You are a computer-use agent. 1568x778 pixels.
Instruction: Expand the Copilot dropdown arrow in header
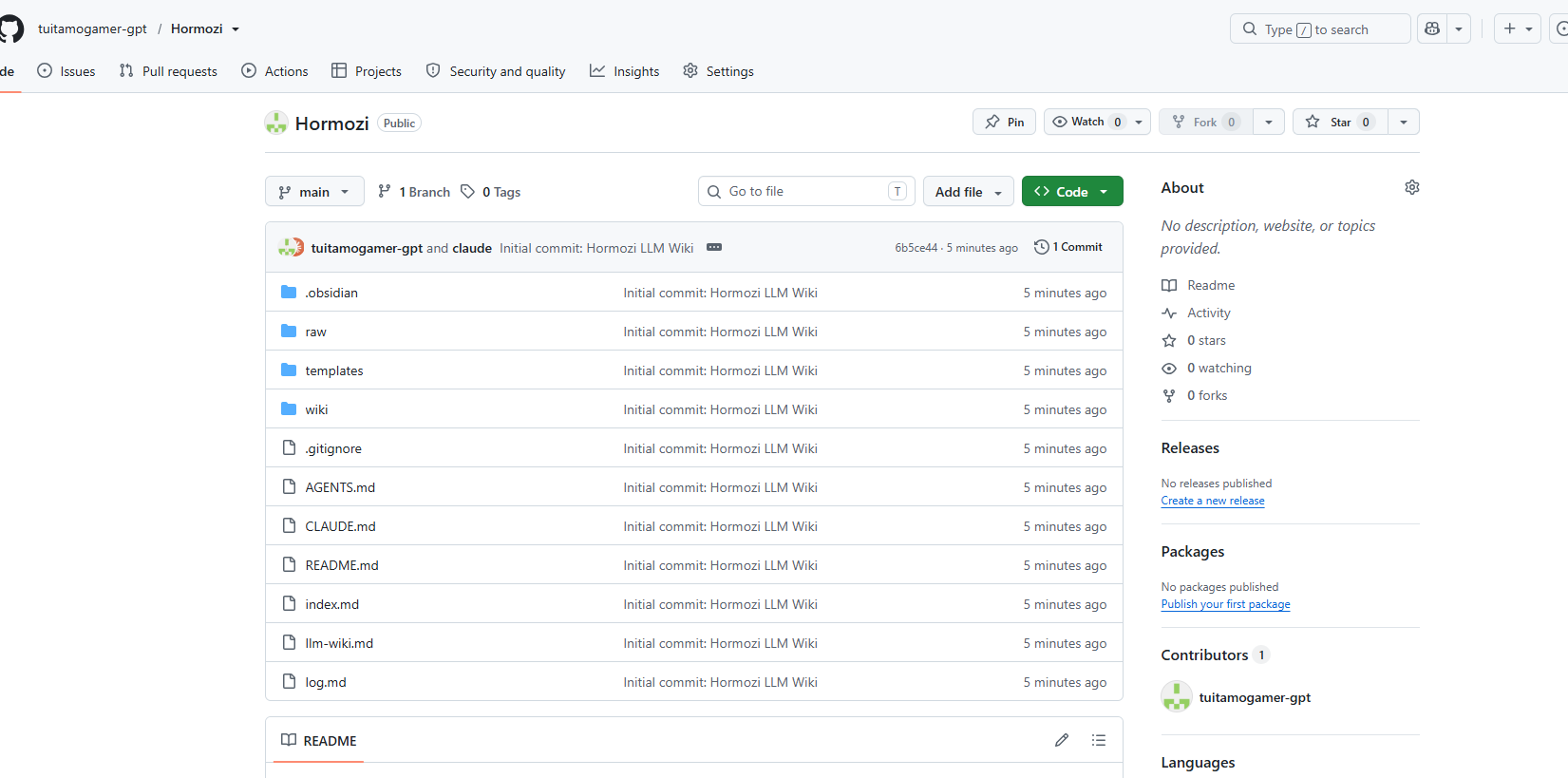tap(1459, 28)
